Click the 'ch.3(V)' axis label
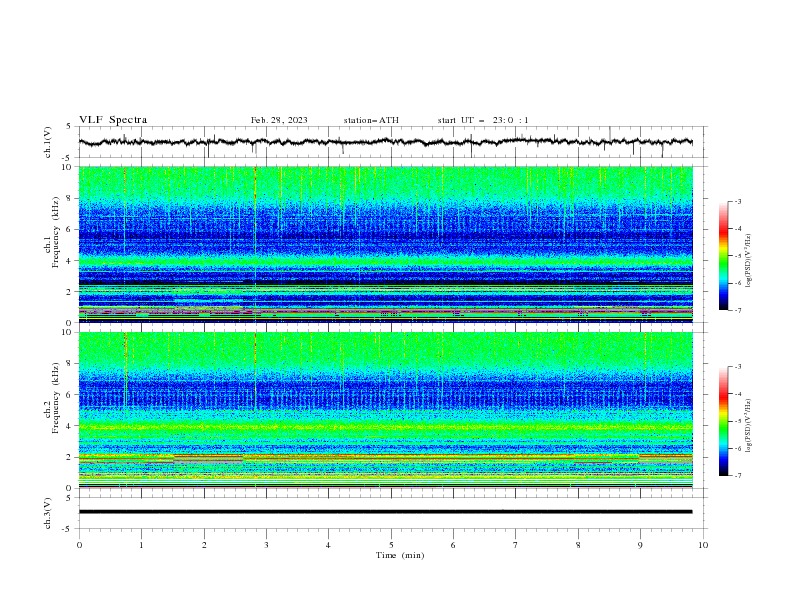The width and height of the screenshot is (792, 612). [48, 513]
